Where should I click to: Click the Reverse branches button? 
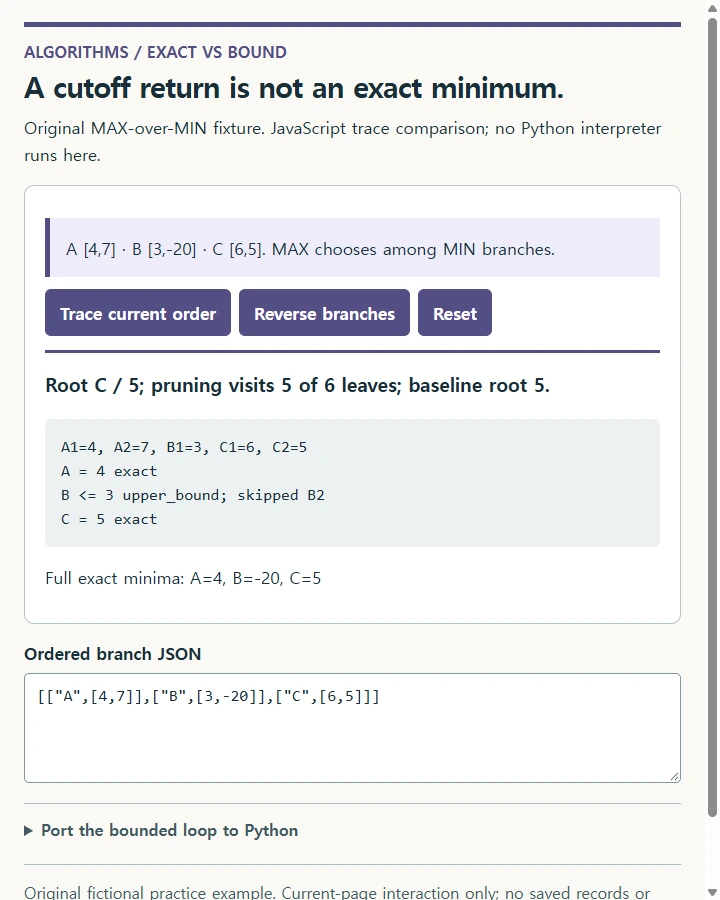[x=324, y=313]
